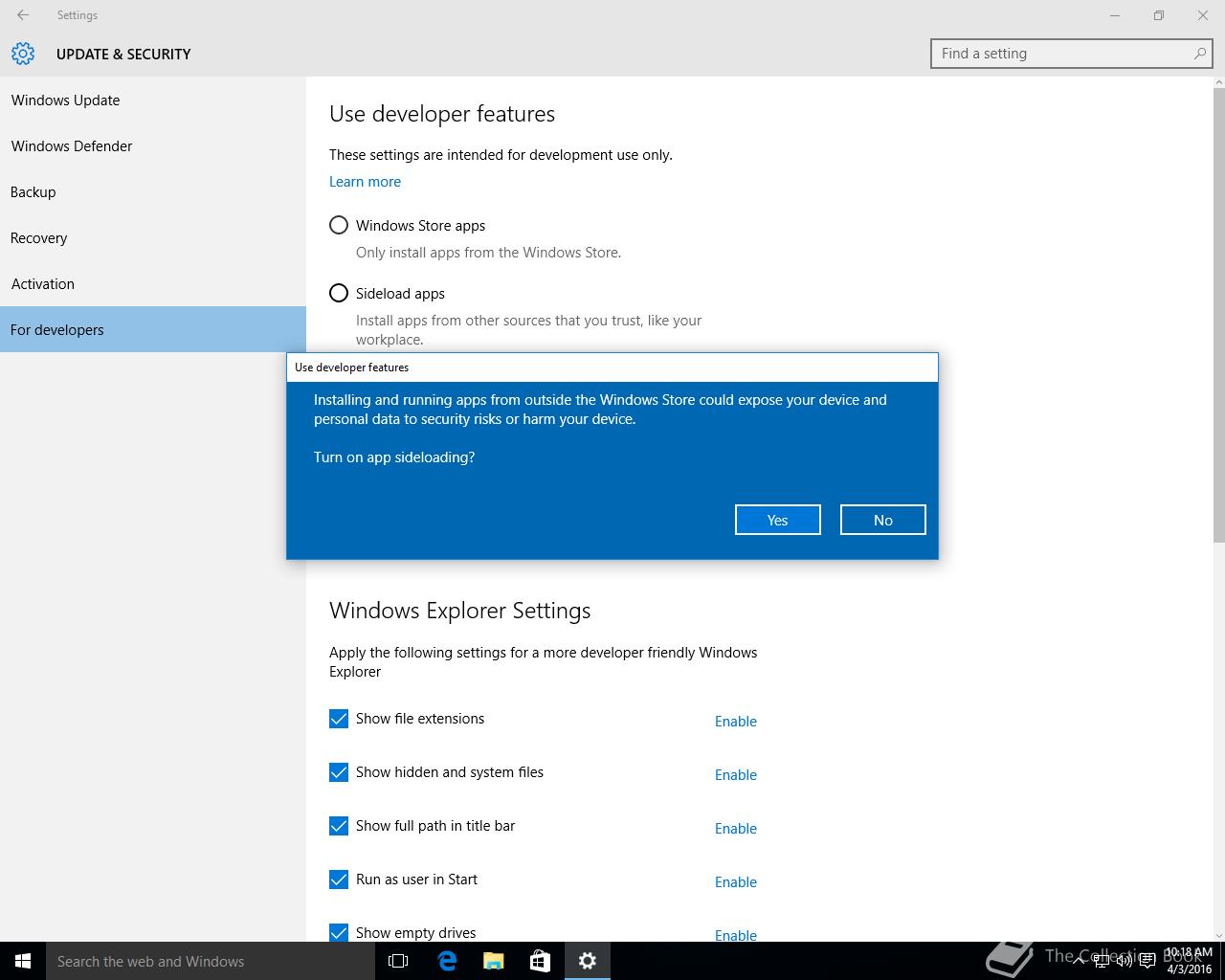Image resolution: width=1225 pixels, height=980 pixels.
Task: Open the Activation section
Action: click(x=153, y=283)
